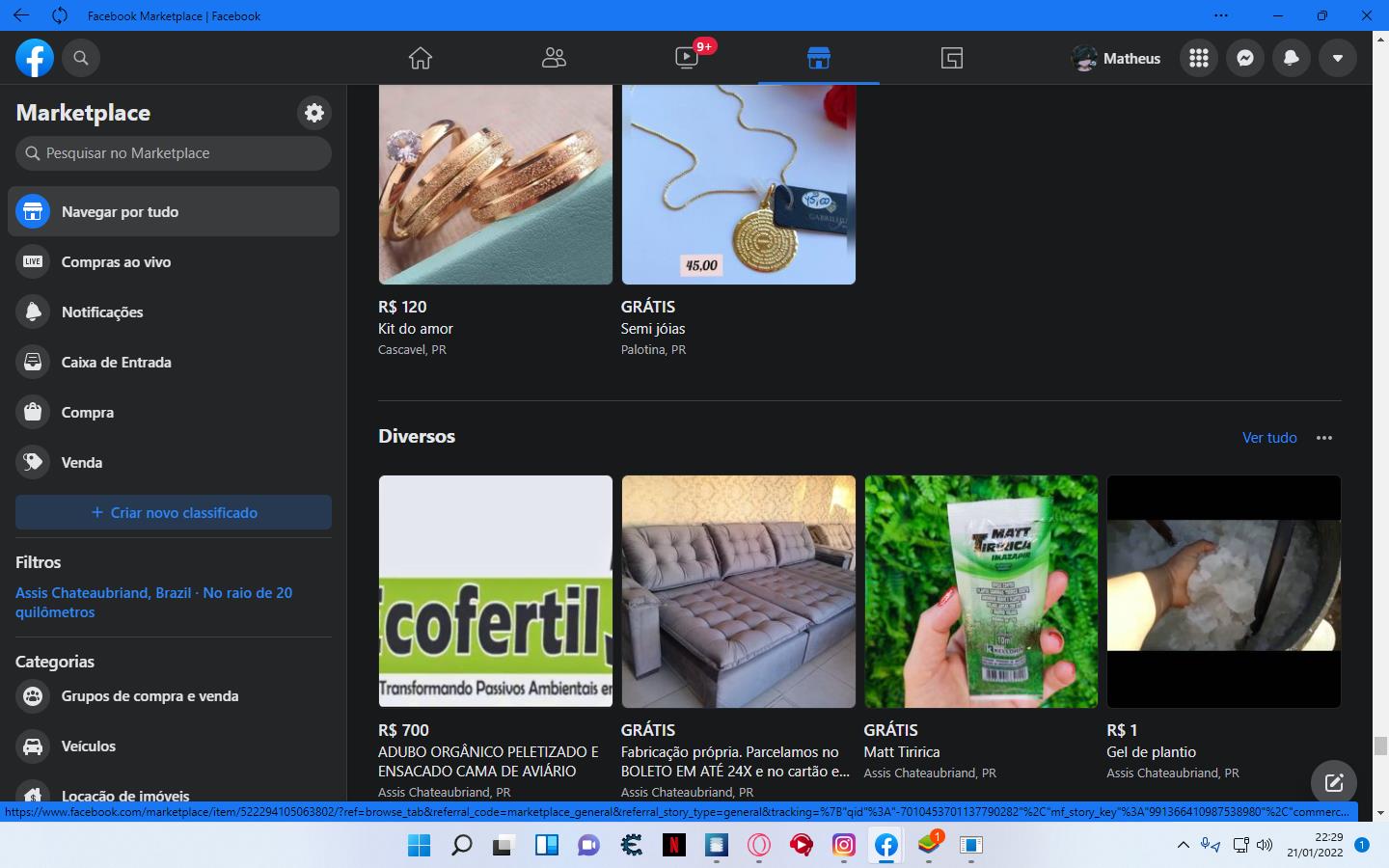
Task: Click Criar novo classificado button
Action: [174, 513]
